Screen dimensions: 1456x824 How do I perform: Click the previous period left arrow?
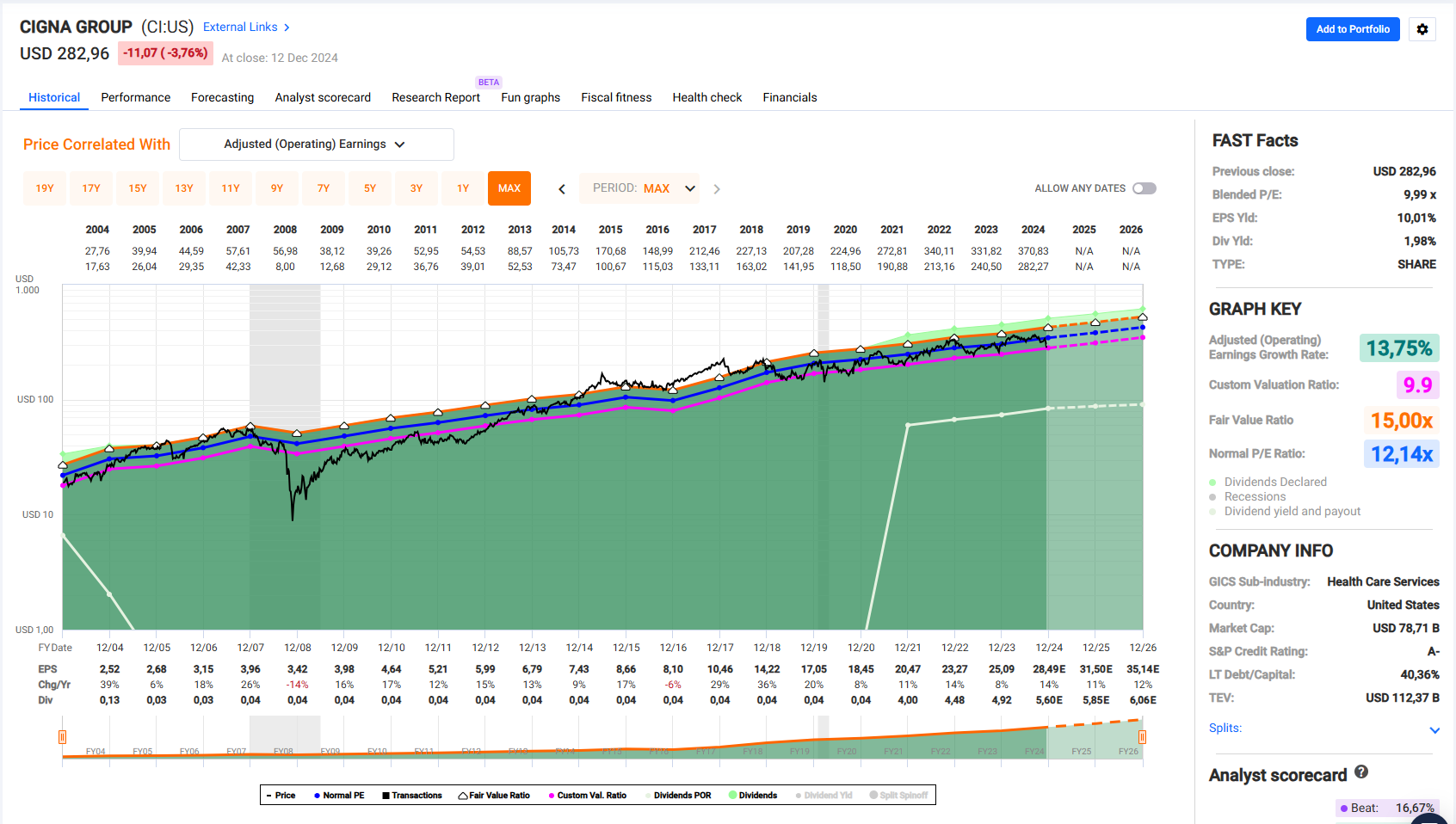coord(562,189)
